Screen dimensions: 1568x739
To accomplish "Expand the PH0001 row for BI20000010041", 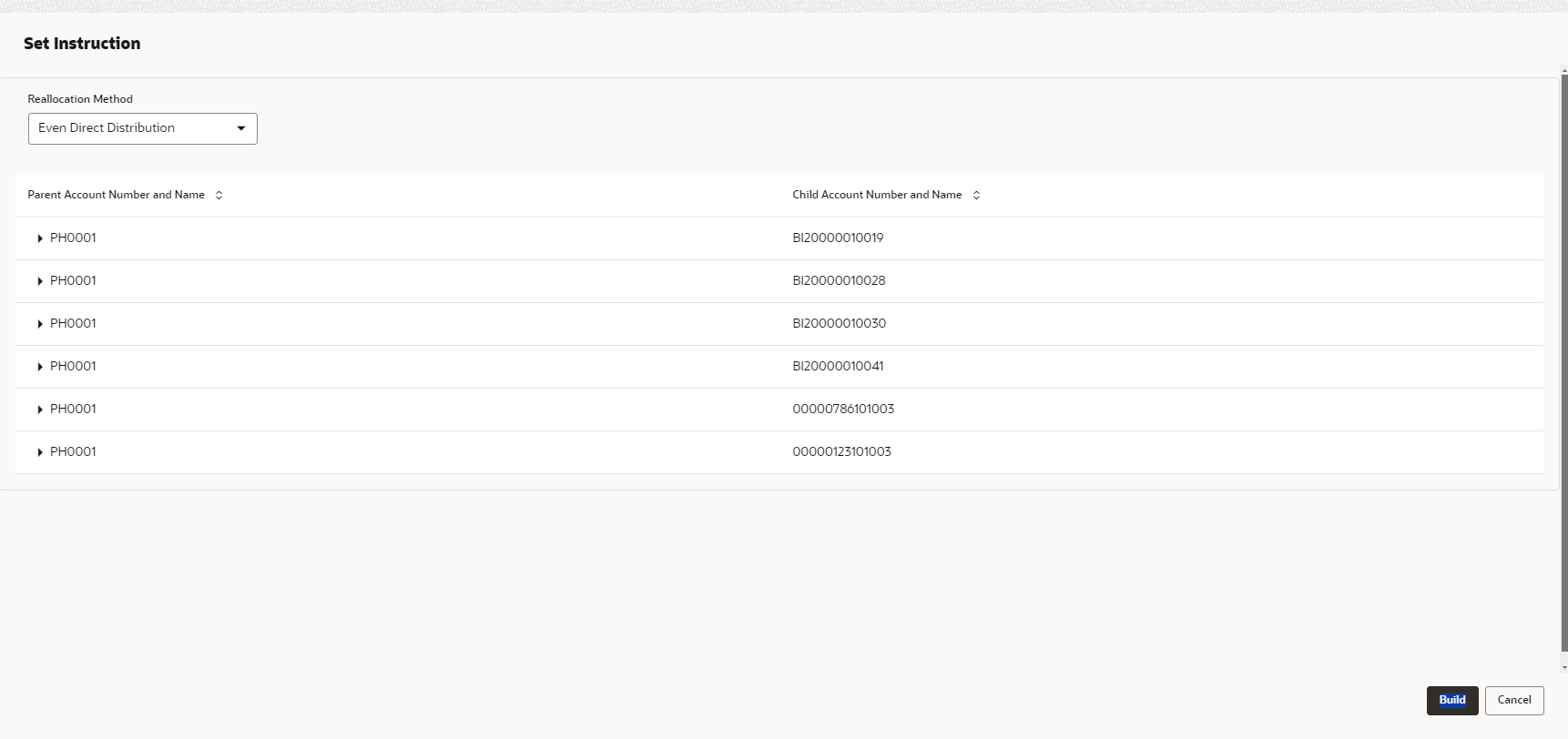I will [x=40, y=367].
